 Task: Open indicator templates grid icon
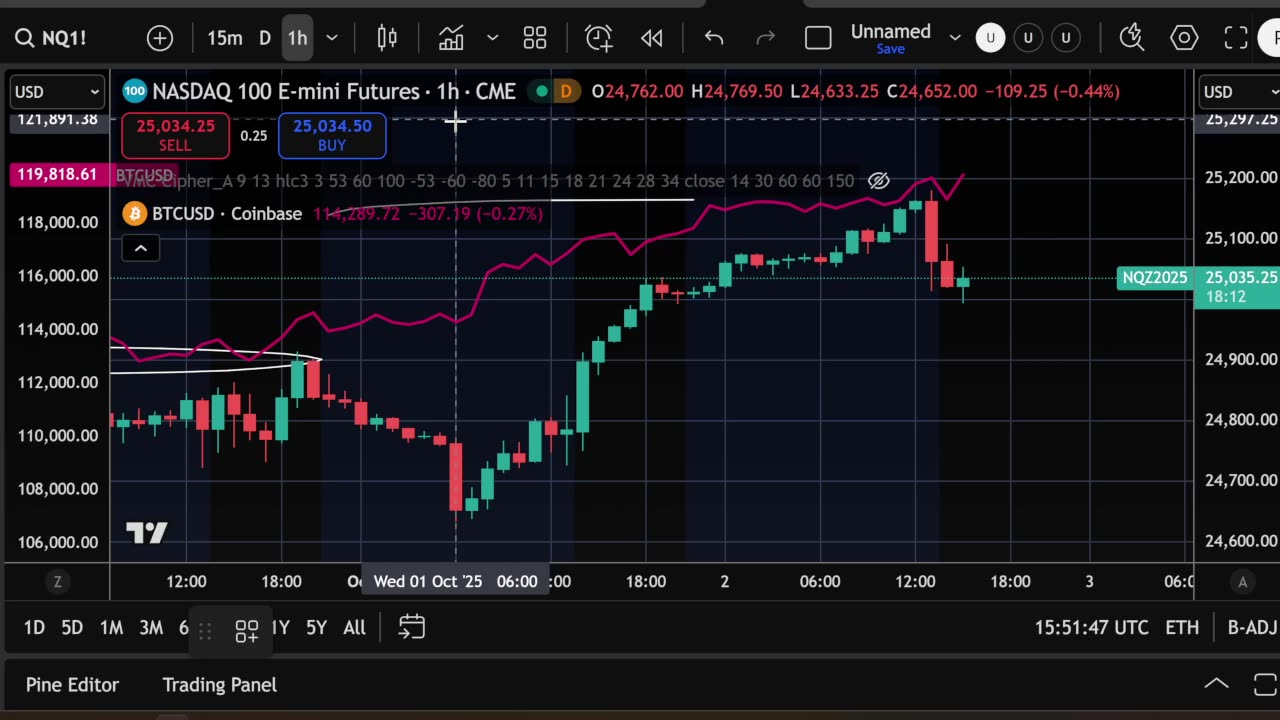coord(535,38)
